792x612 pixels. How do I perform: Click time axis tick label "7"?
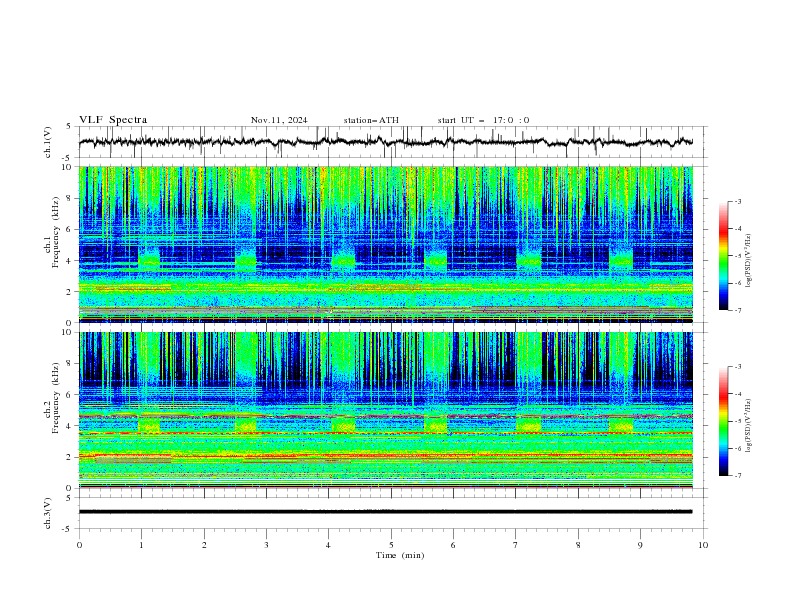pos(516,545)
